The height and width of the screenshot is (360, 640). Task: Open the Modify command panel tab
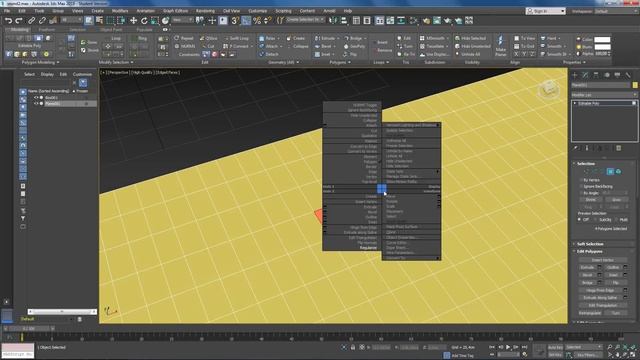coord(585,75)
